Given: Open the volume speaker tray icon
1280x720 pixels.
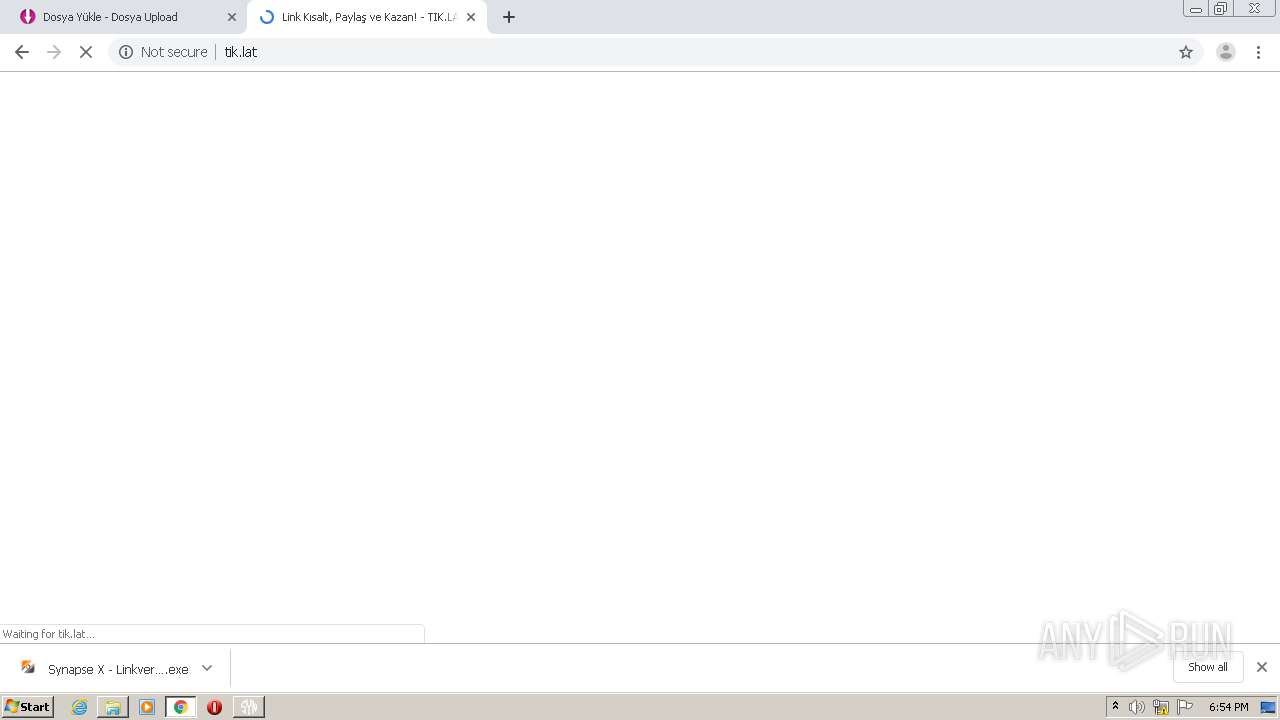Looking at the screenshot, I should (1137, 707).
